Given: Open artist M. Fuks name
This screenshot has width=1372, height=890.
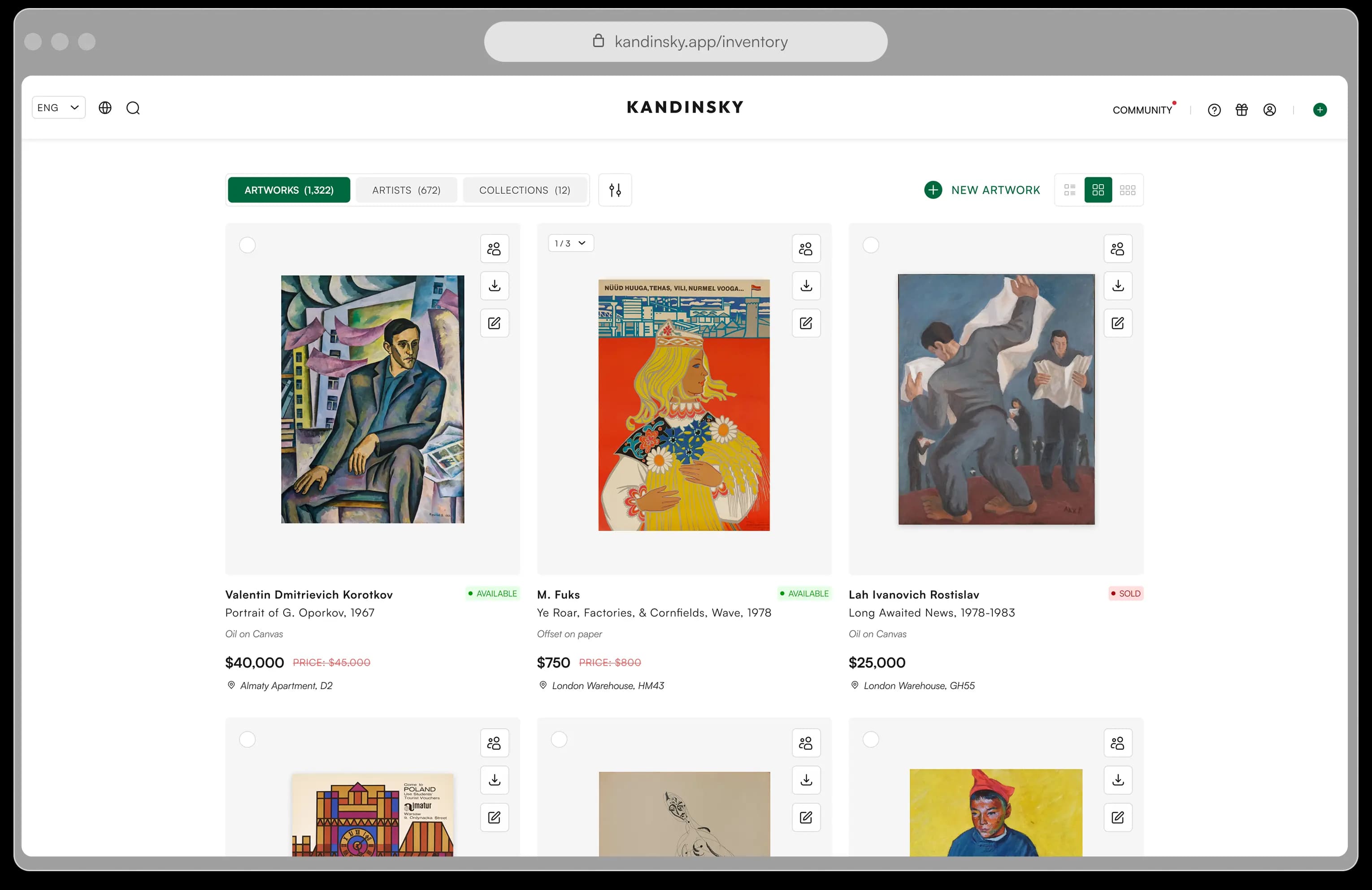Looking at the screenshot, I should (x=559, y=595).
